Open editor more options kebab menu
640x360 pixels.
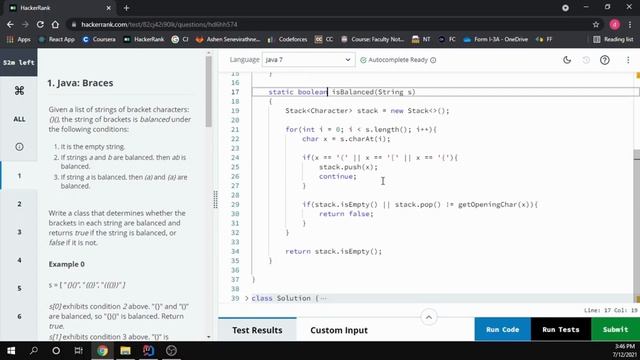pos(628,60)
